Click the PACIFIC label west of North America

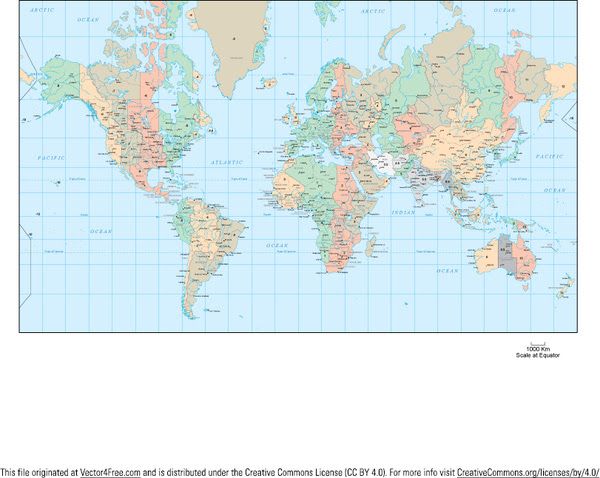pos(51,158)
